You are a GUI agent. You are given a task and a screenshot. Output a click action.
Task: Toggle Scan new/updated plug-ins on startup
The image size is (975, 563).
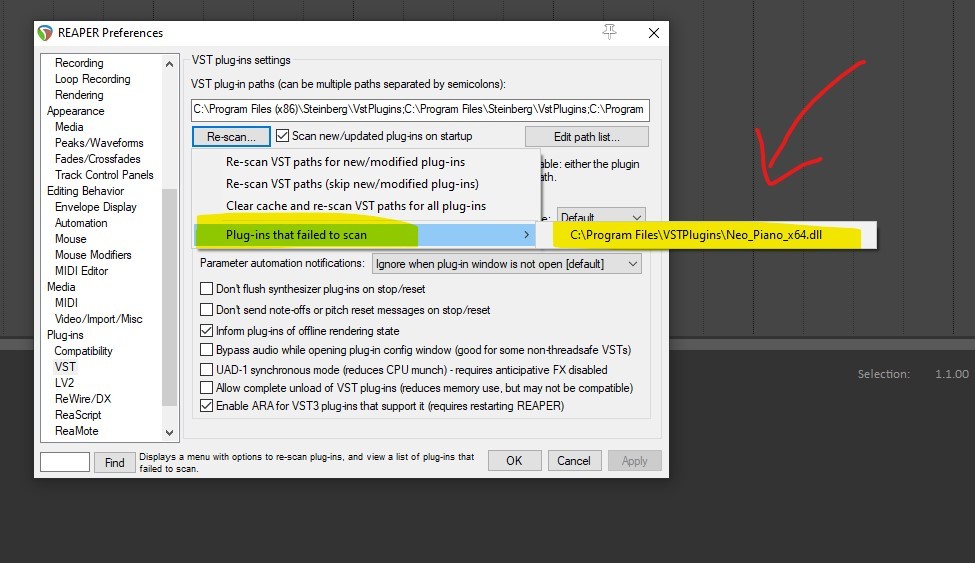click(282, 136)
